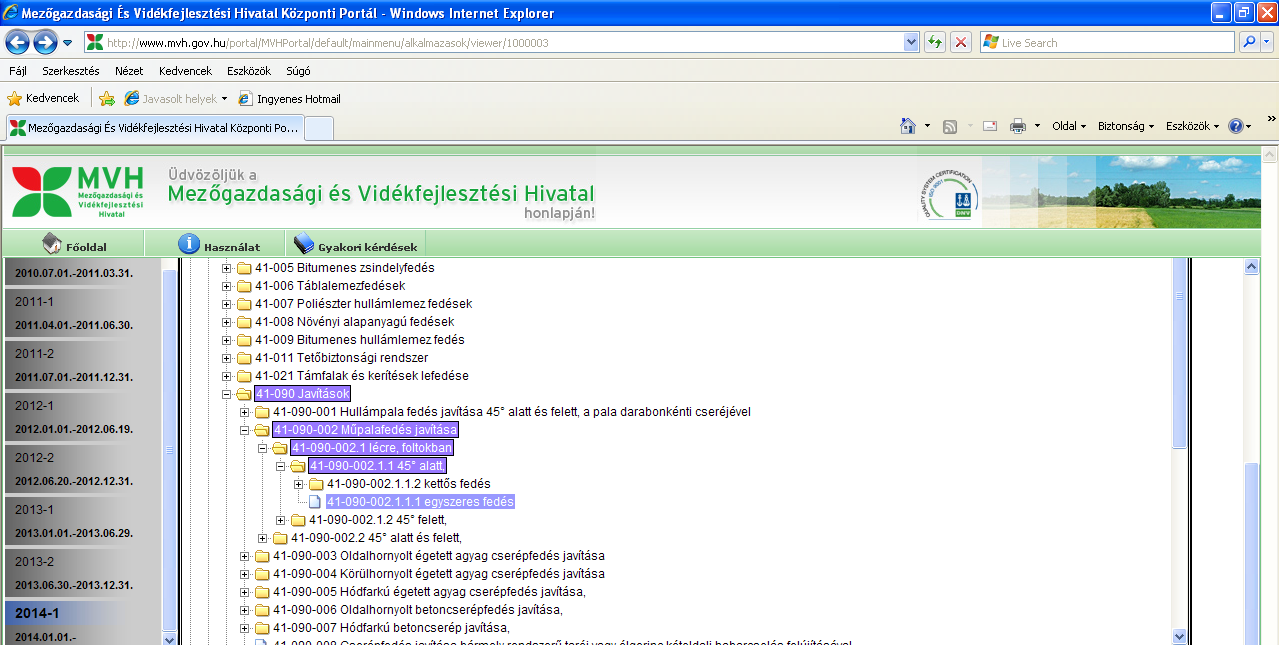Viewport: 1279px width, 645px height.
Task: Select 41-008 Növényi alapanyagú fedések
Action: (x=354, y=322)
